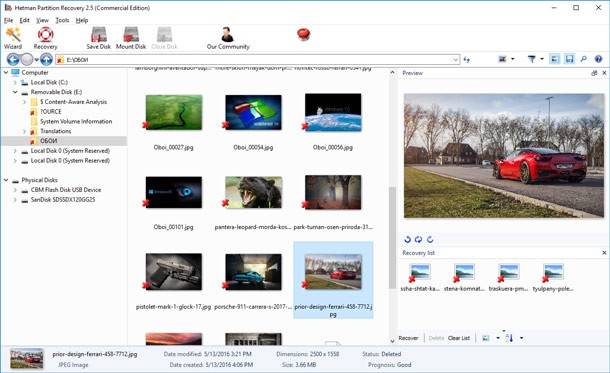
Task: Select park-tuman-osen-priroda thumbnail
Action: [x=333, y=192]
